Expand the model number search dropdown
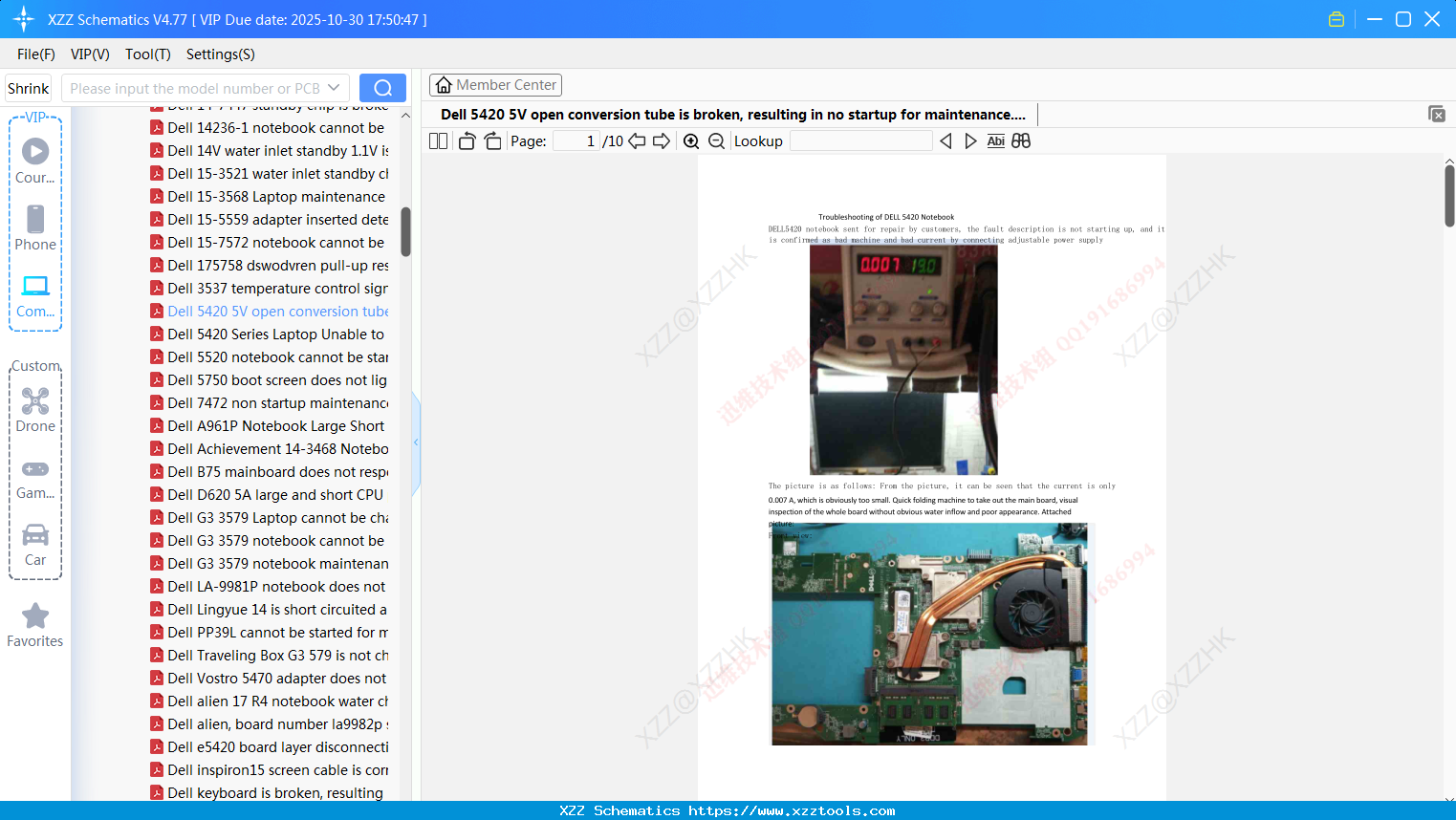The height and width of the screenshot is (820, 1456). click(x=334, y=88)
